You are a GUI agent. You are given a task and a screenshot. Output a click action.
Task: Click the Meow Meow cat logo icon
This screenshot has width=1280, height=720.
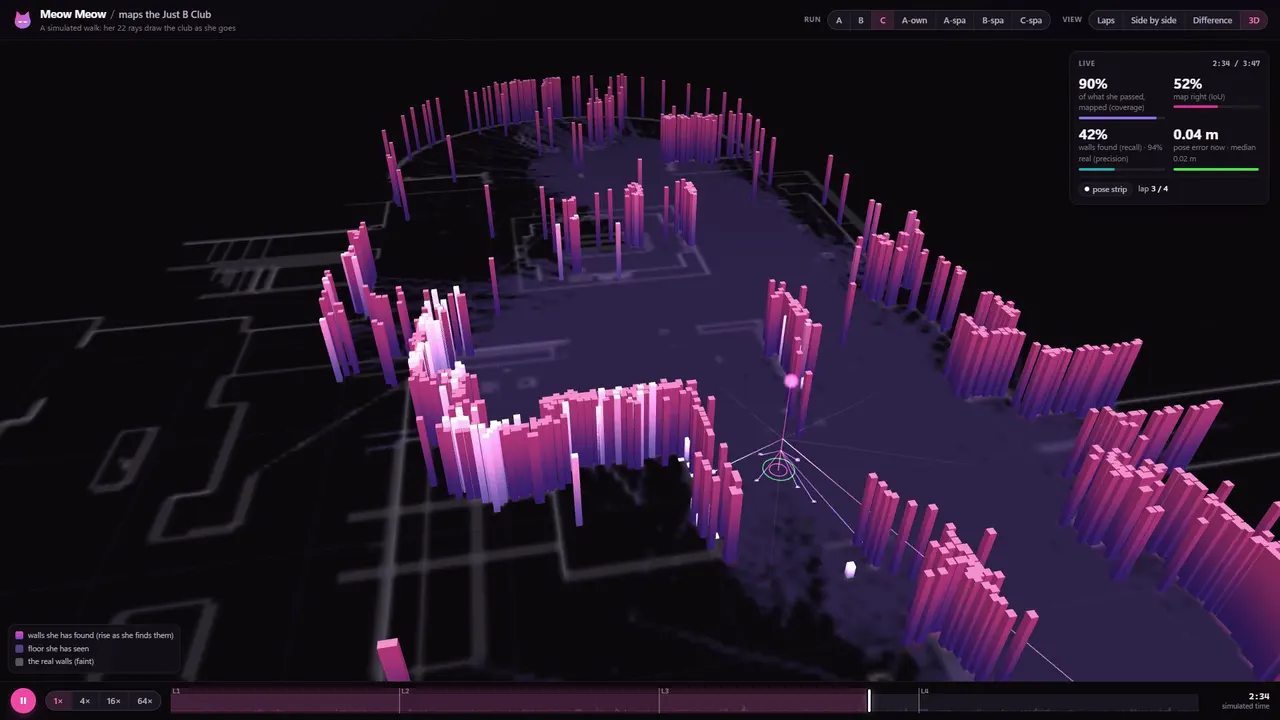pos(22,20)
